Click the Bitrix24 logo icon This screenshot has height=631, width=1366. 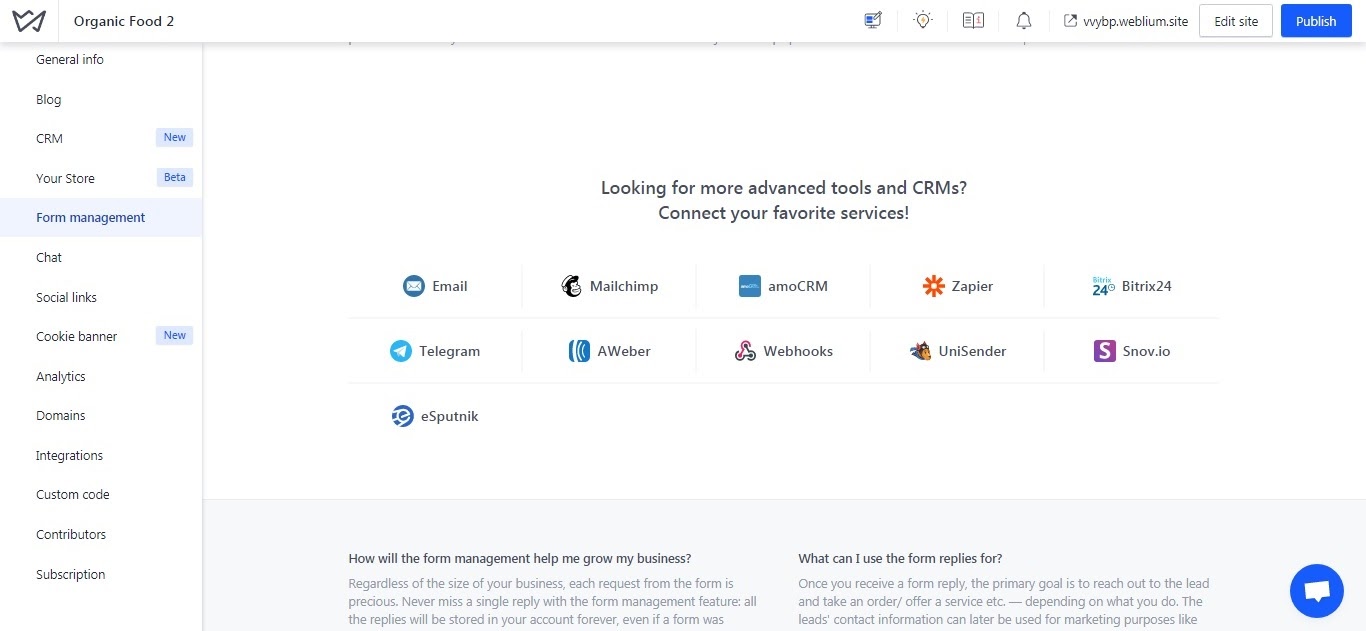click(x=1104, y=286)
